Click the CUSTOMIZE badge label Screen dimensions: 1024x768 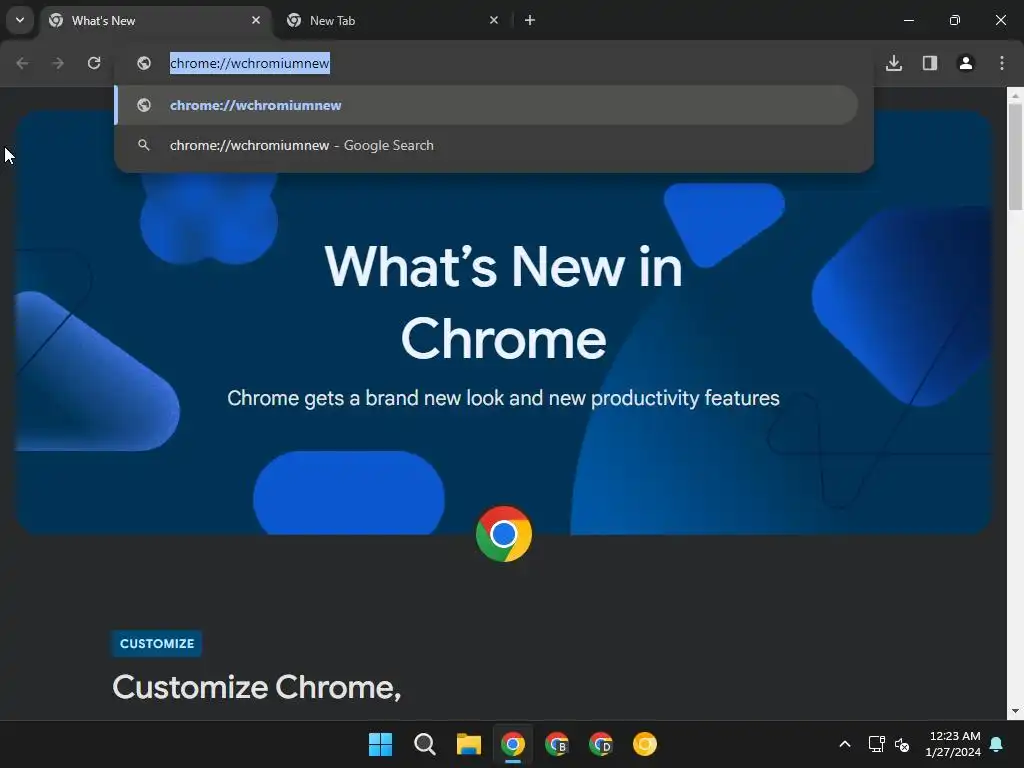click(x=157, y=643)
